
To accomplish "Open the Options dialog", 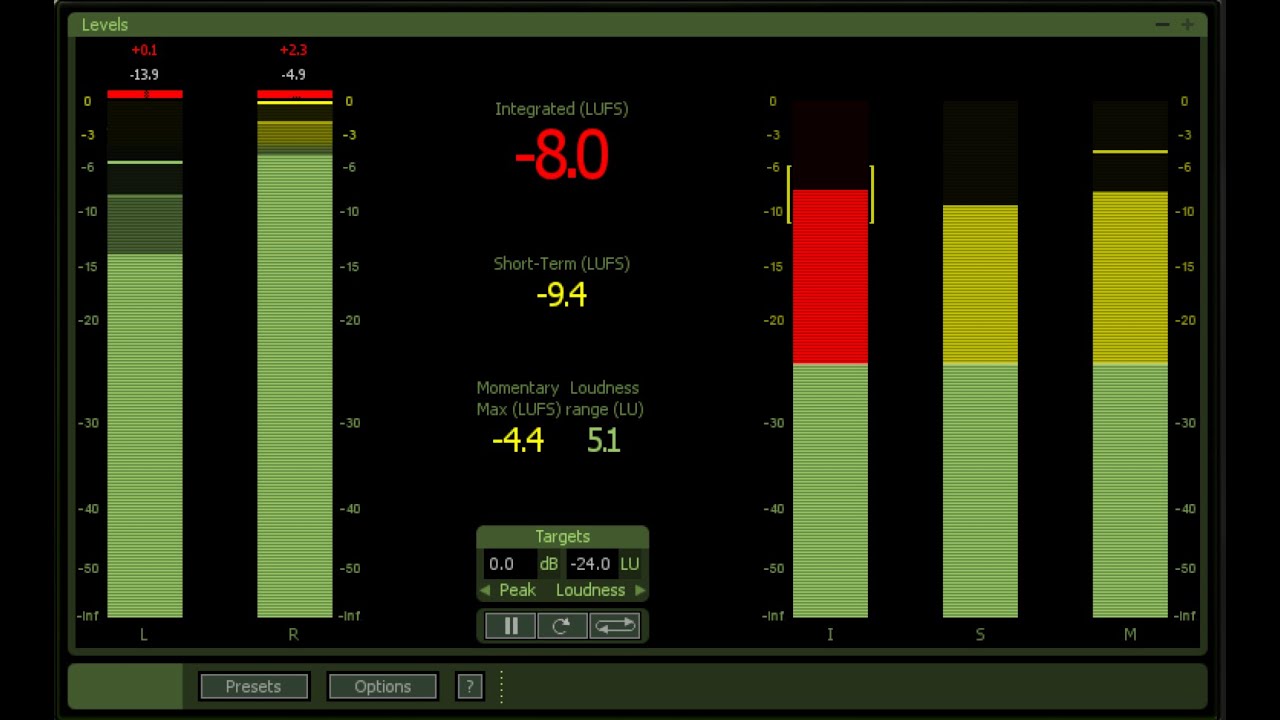I will [382, 686].
